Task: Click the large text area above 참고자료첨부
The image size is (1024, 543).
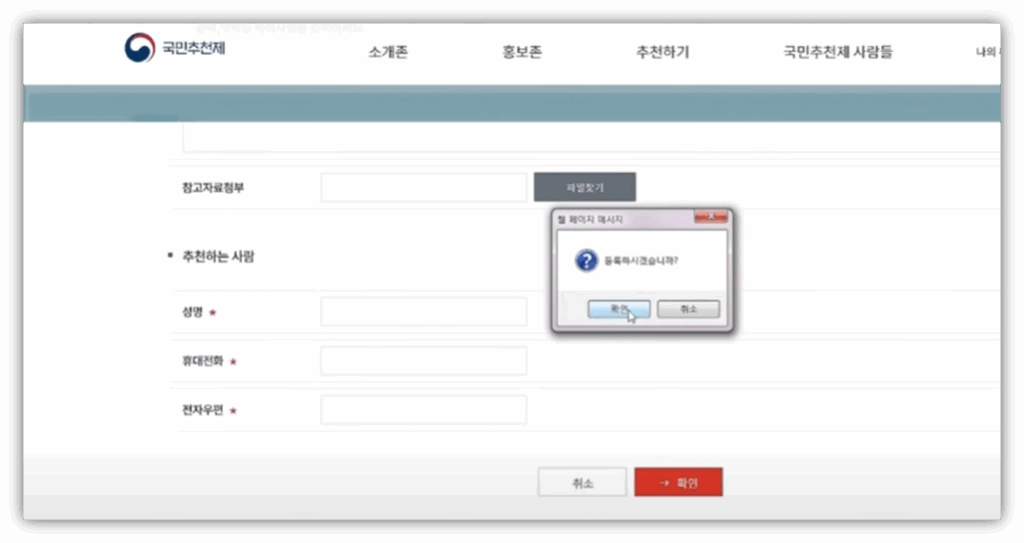Action: tap(591, 138)
